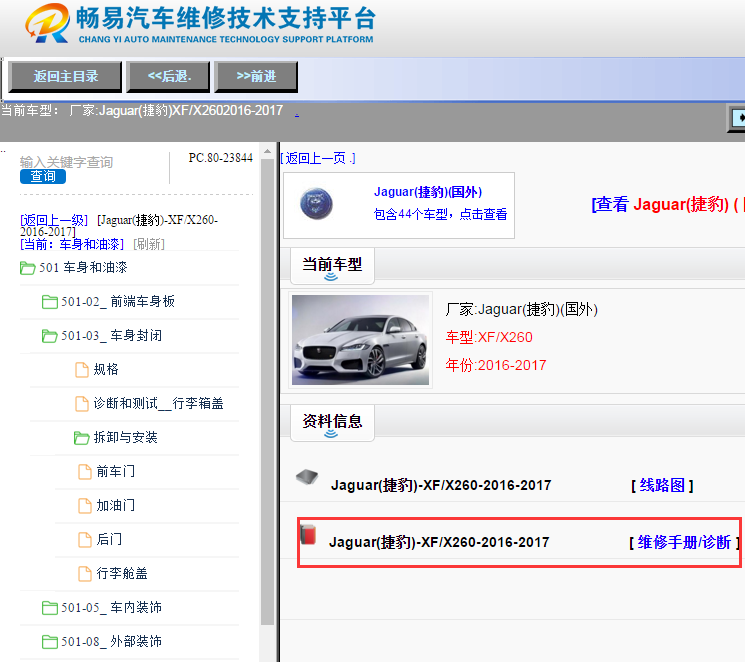Image resolution: width=745 pixels, height=662 pixels.
Task: Open the 维修手册/诊断 link
Action: coord(684,542)
